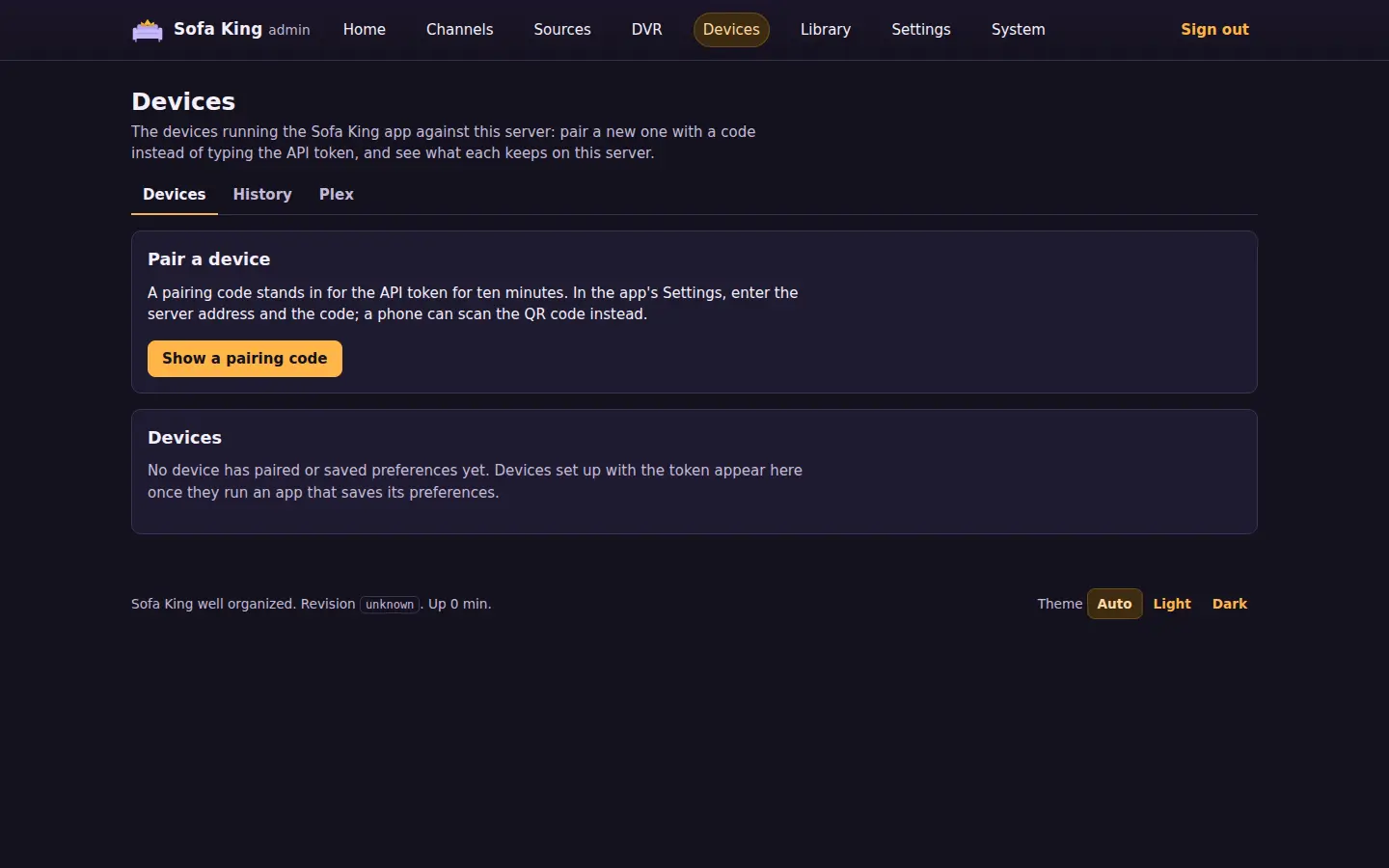Open the Sources page
Viewport: 1389px width, 868px height.
click(562, 30)
